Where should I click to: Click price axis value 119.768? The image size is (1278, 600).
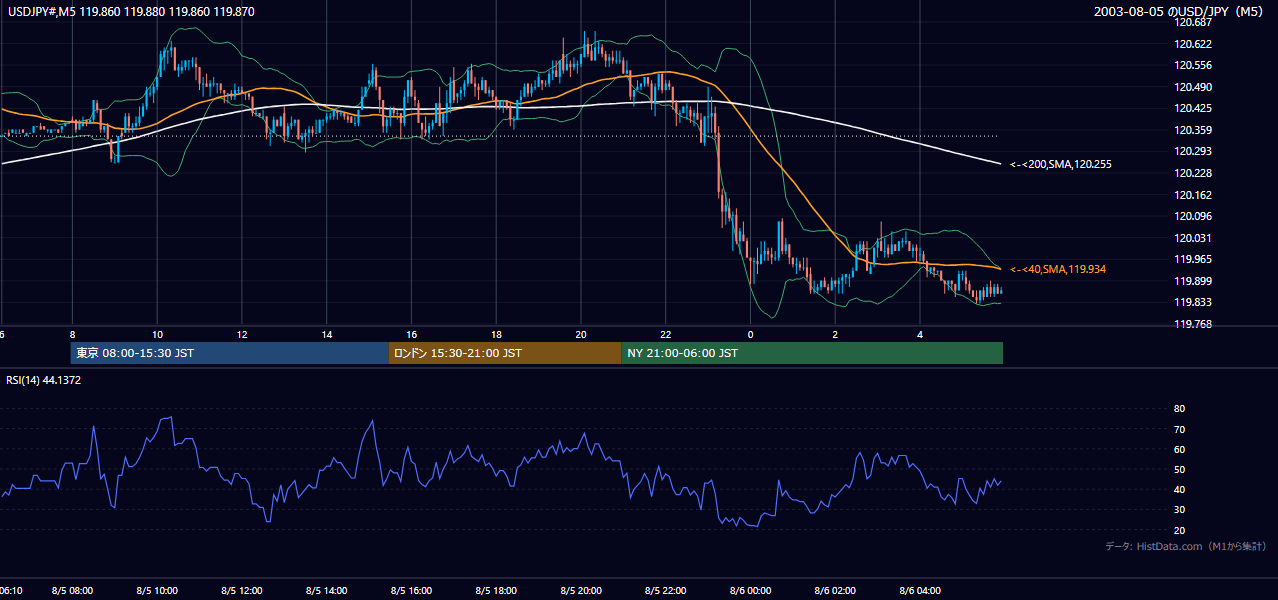click(1195, 324)
